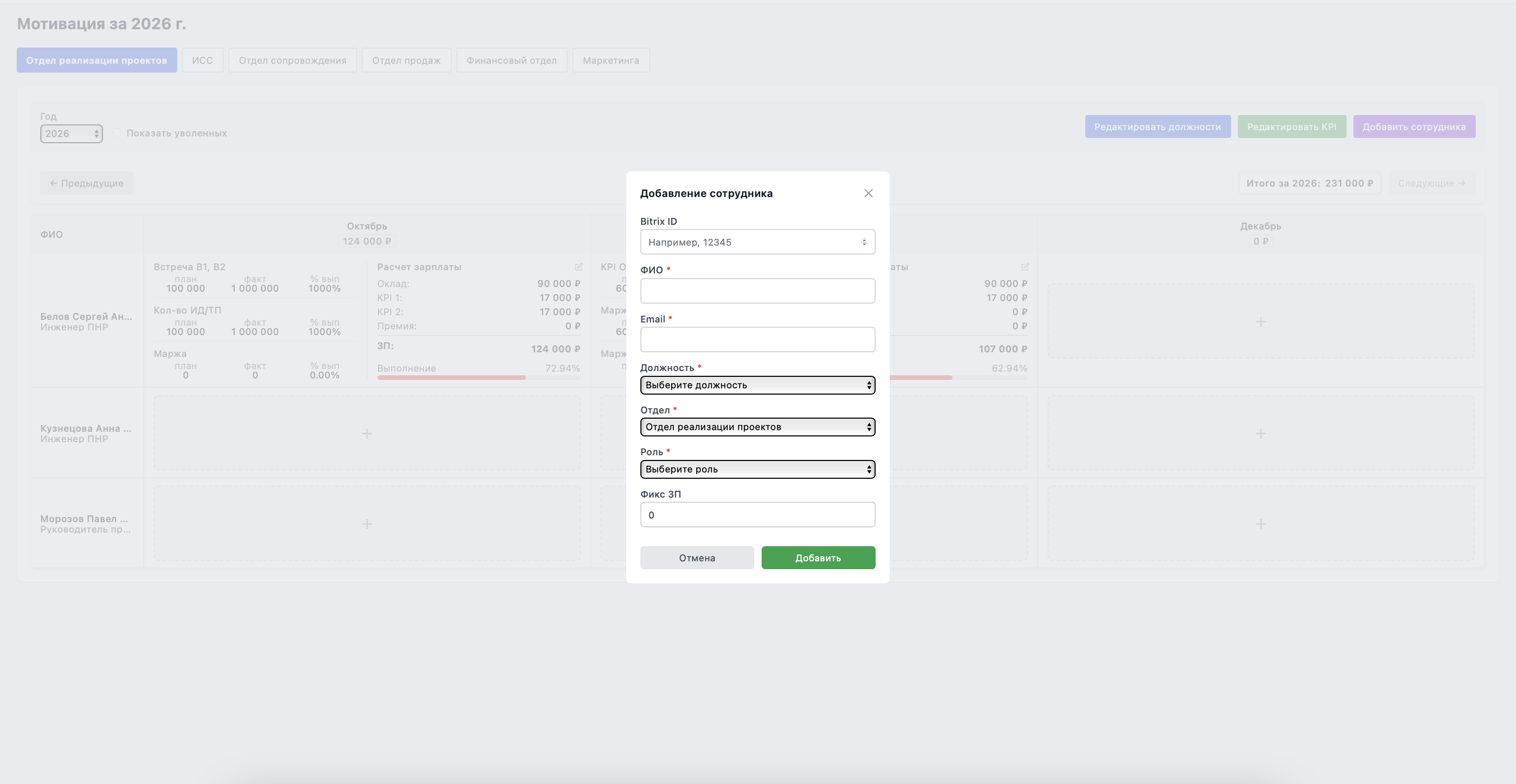
Task: Add December entry for Кузнецова Анна
Action: [1260, 433]
